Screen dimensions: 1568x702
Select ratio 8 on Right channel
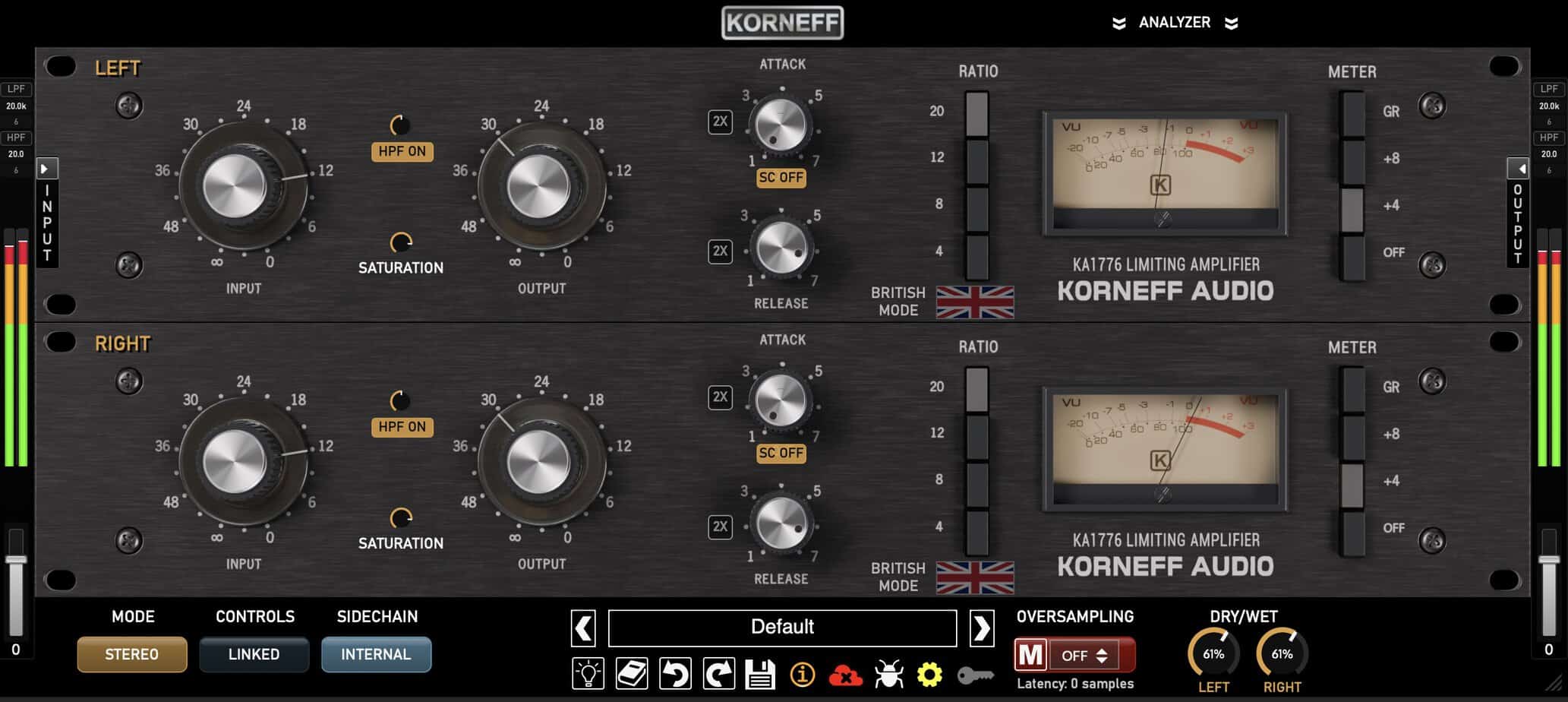point(976,483)
